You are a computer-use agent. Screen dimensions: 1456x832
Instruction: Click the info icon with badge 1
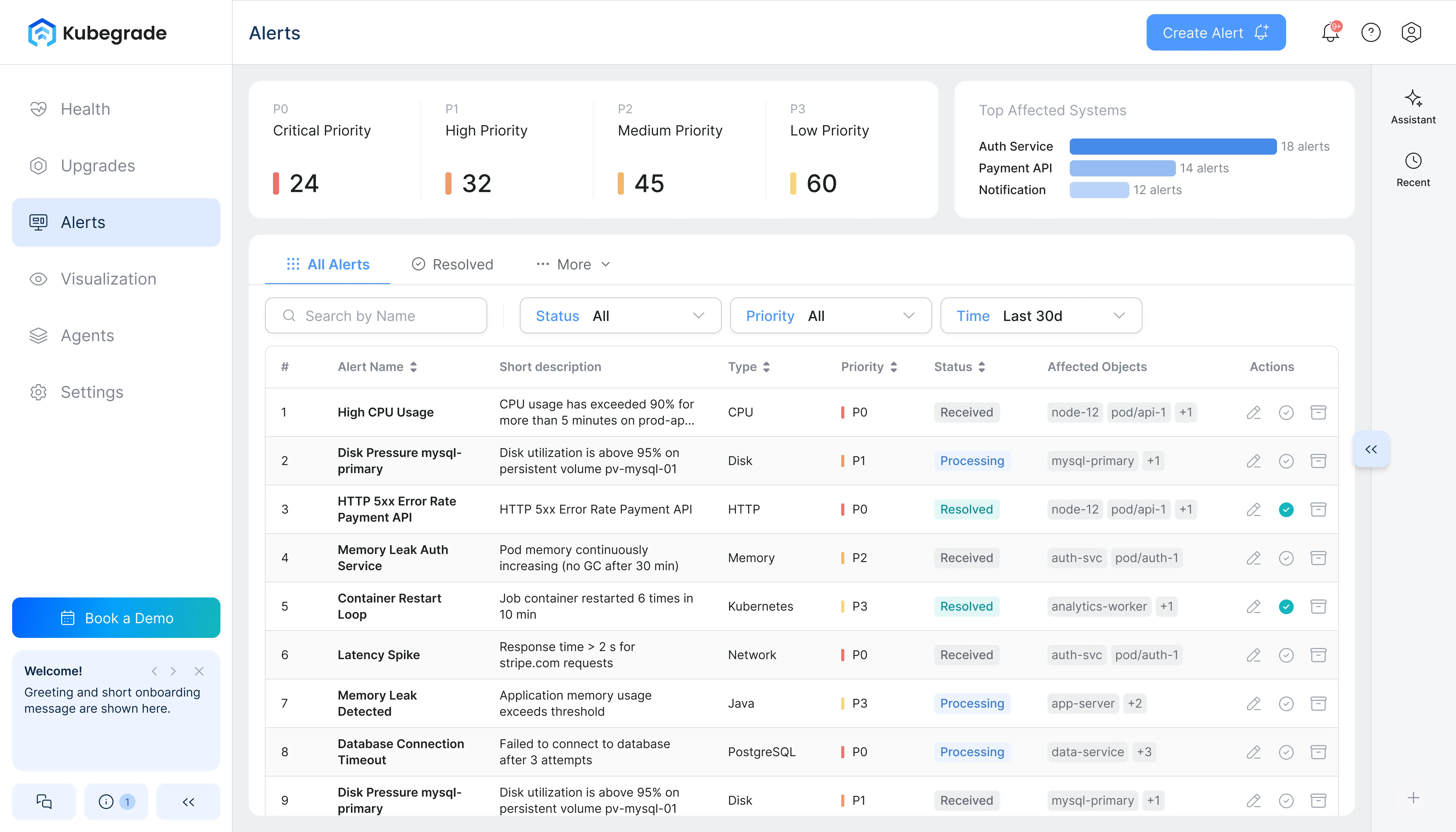tap(116, 802)
